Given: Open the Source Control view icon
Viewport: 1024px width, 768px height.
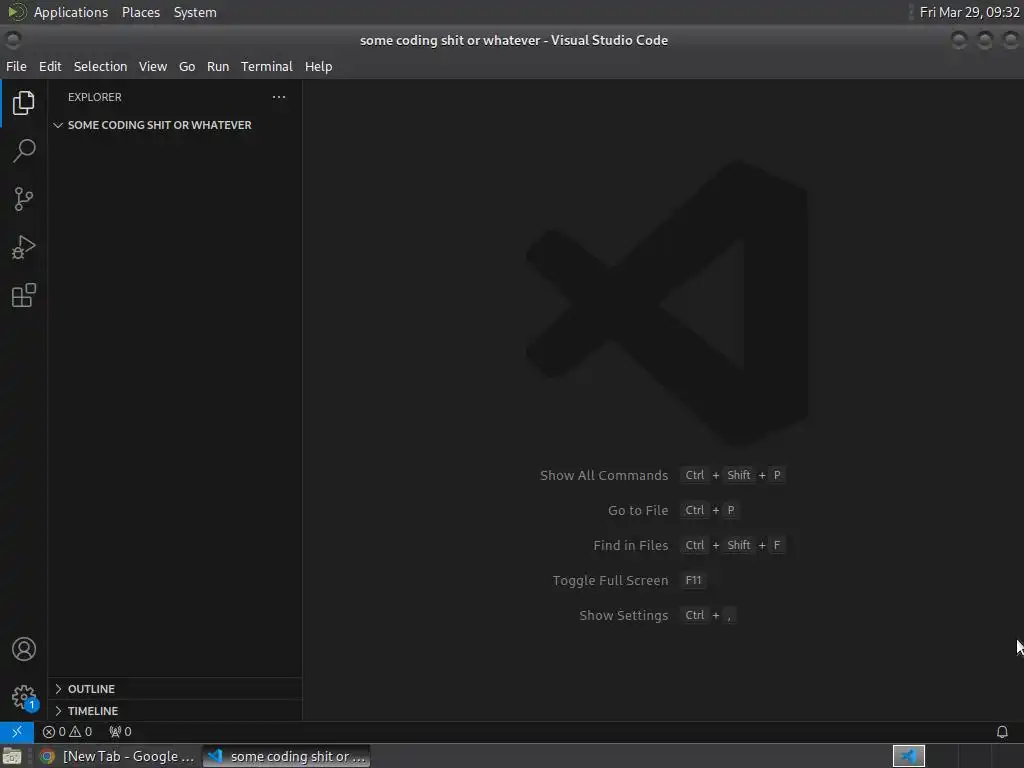Looking at the screenshot, I should [24, 199].
